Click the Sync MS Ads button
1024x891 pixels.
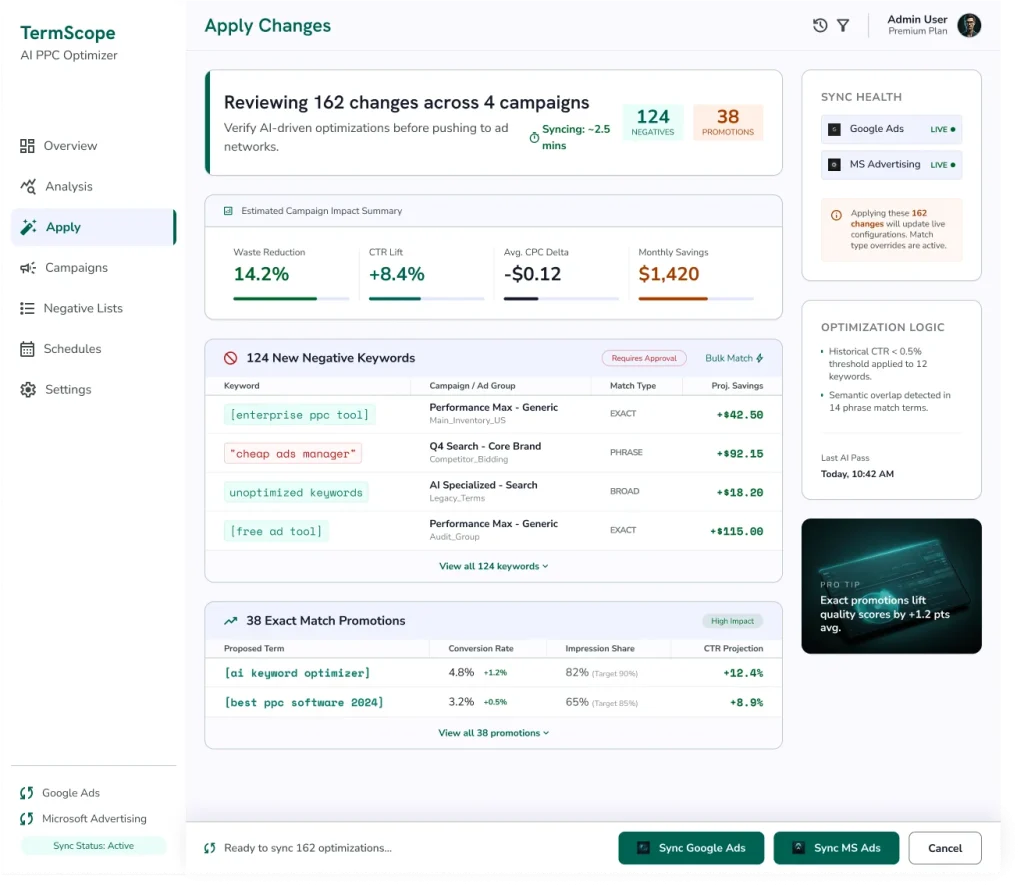(836, 848)
